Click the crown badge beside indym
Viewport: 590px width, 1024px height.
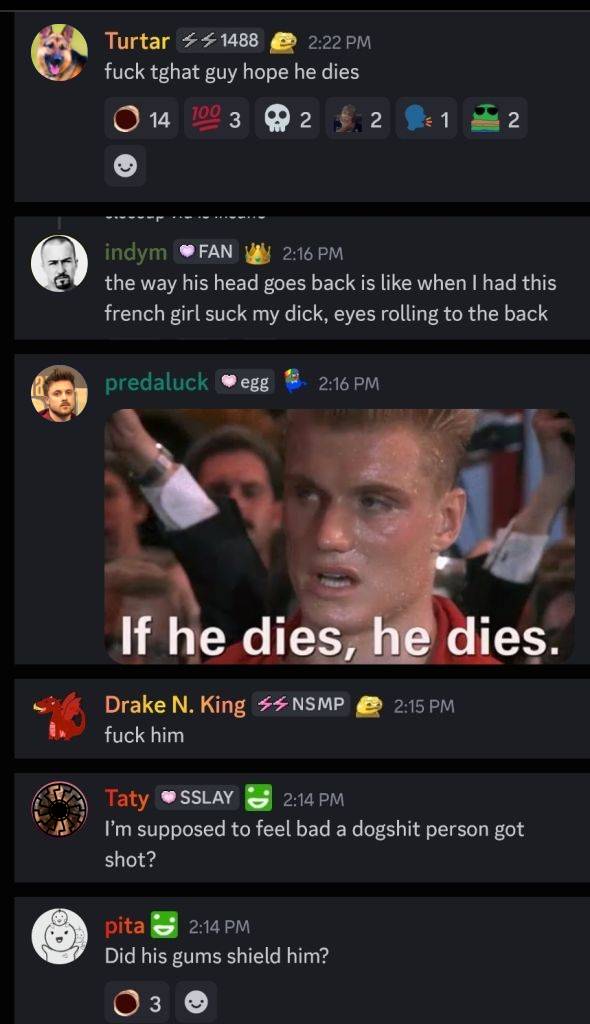pyautogui.click(x=257, y=253)
